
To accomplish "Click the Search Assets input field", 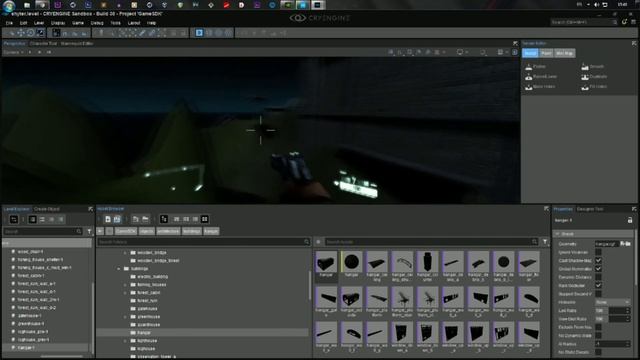I will 431,242.
